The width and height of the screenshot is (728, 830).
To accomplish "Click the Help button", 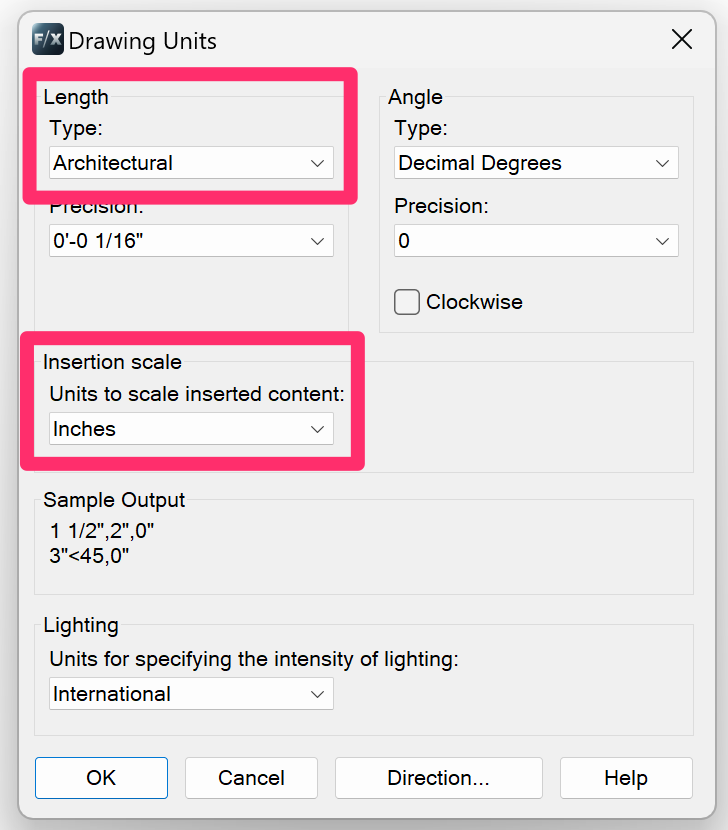I will (626, 778).
